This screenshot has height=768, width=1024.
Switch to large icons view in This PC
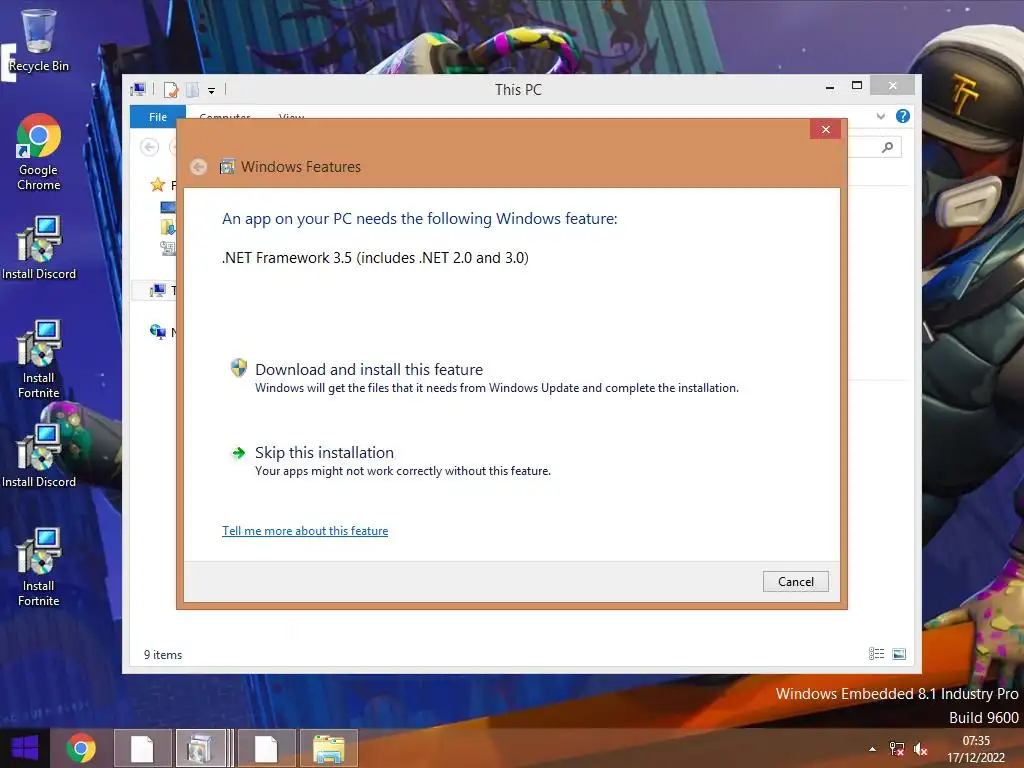[x=899, y=654]
